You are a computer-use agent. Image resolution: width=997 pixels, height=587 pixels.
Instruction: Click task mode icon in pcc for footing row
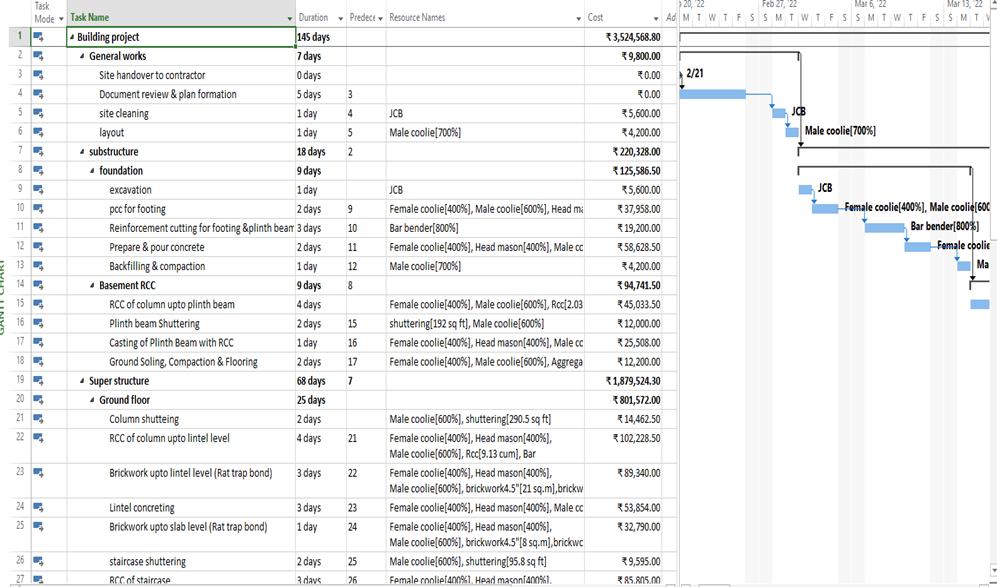pyautogui.click(x=38, y=209)
